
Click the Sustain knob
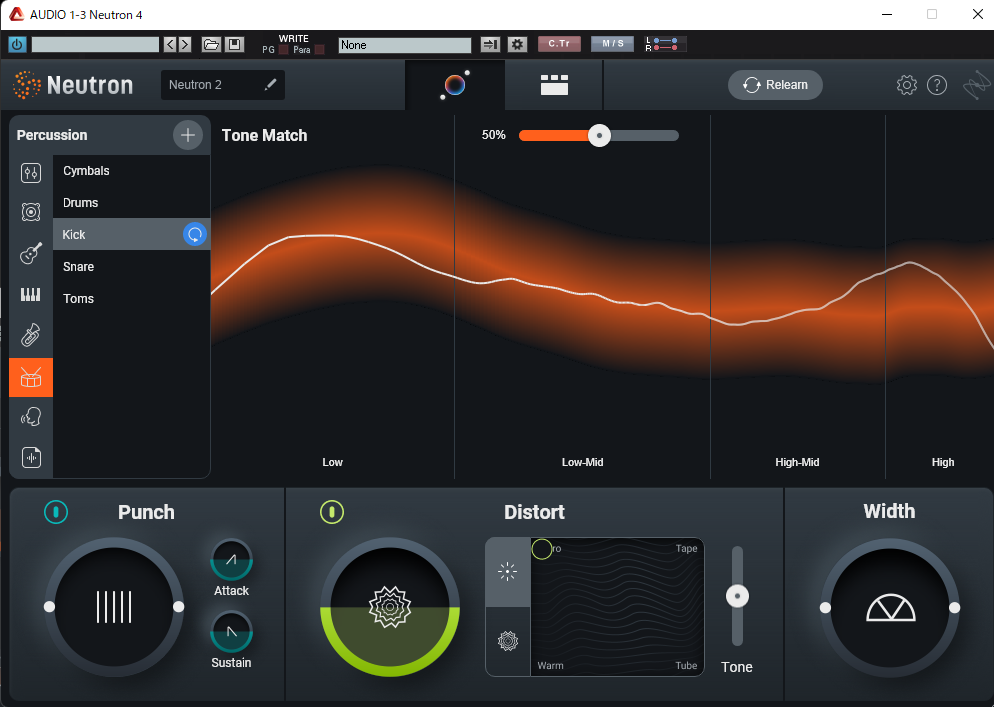click(231, 632)
